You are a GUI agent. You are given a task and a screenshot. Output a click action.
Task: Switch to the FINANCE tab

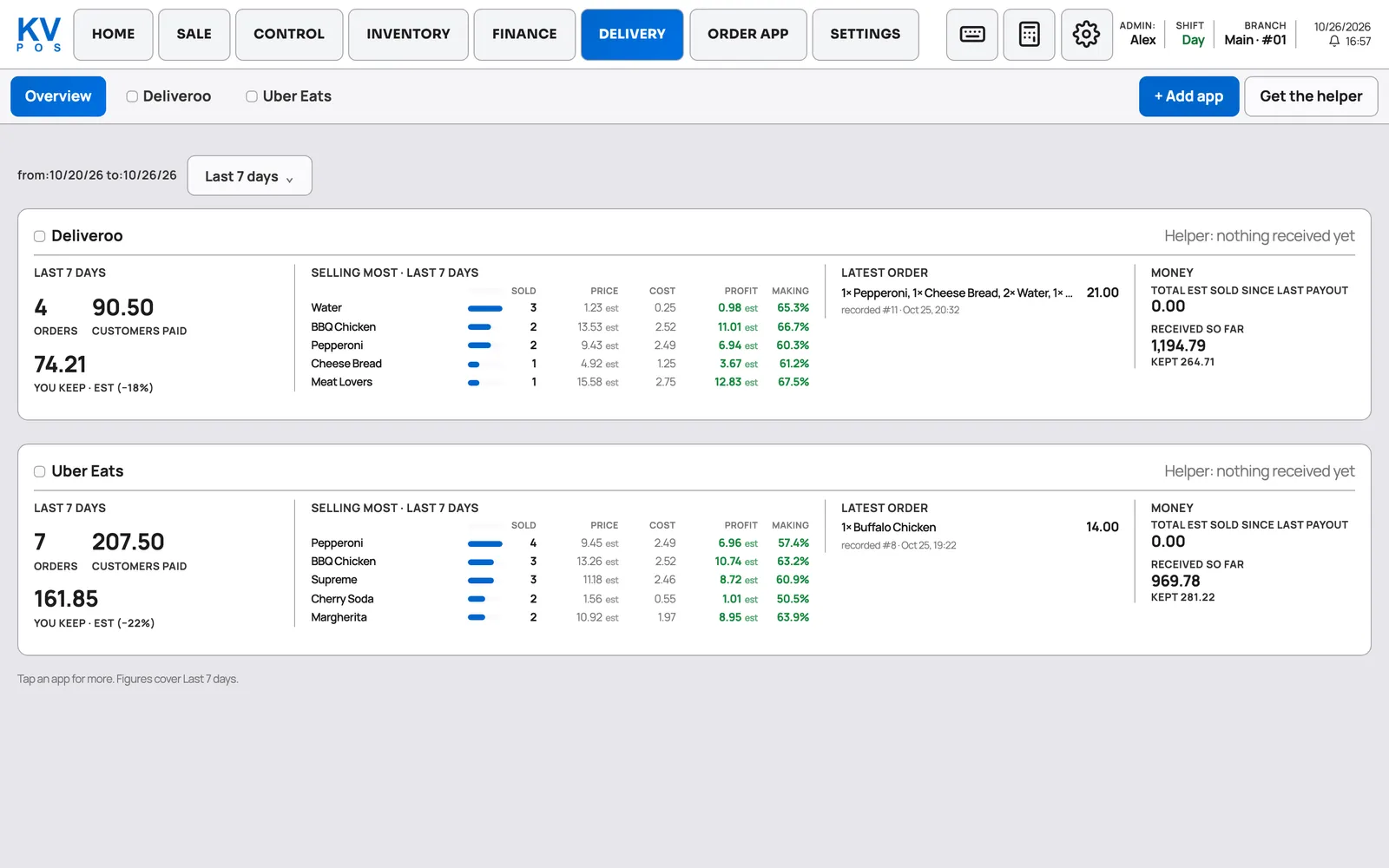tap(524, 35)
